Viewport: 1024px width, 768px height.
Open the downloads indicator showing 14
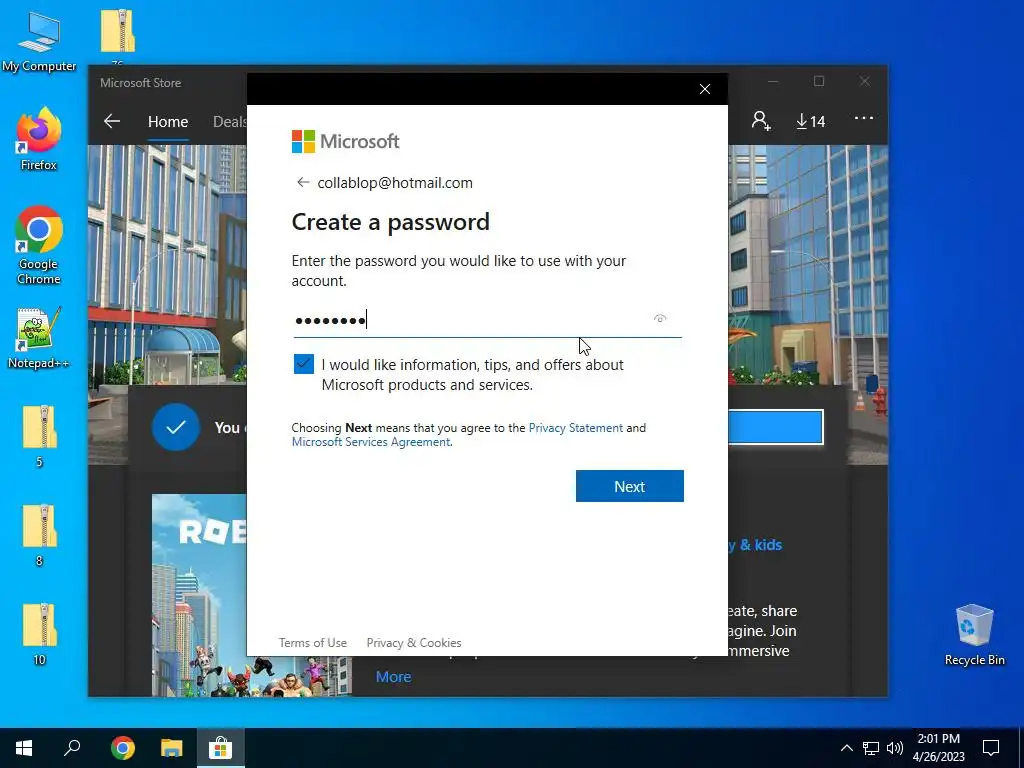[x=810, y=121]
